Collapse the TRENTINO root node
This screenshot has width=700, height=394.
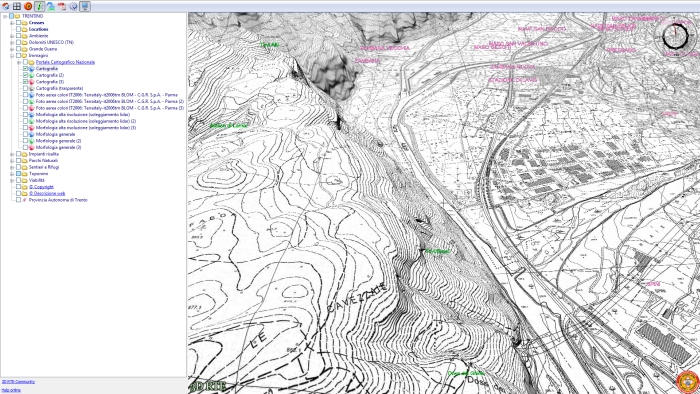point(5,16)
